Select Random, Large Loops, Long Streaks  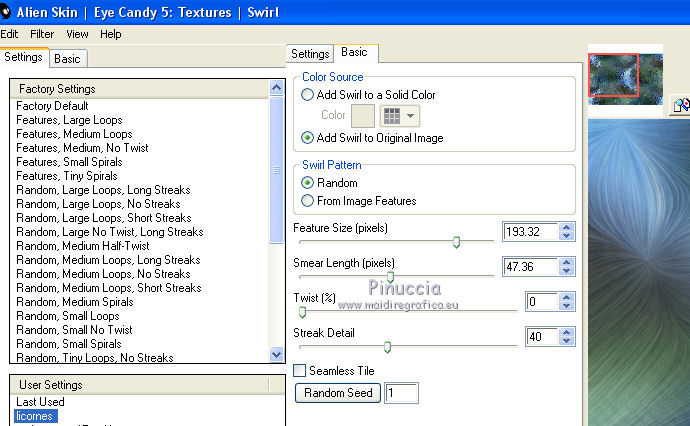[x=103, y=190]
